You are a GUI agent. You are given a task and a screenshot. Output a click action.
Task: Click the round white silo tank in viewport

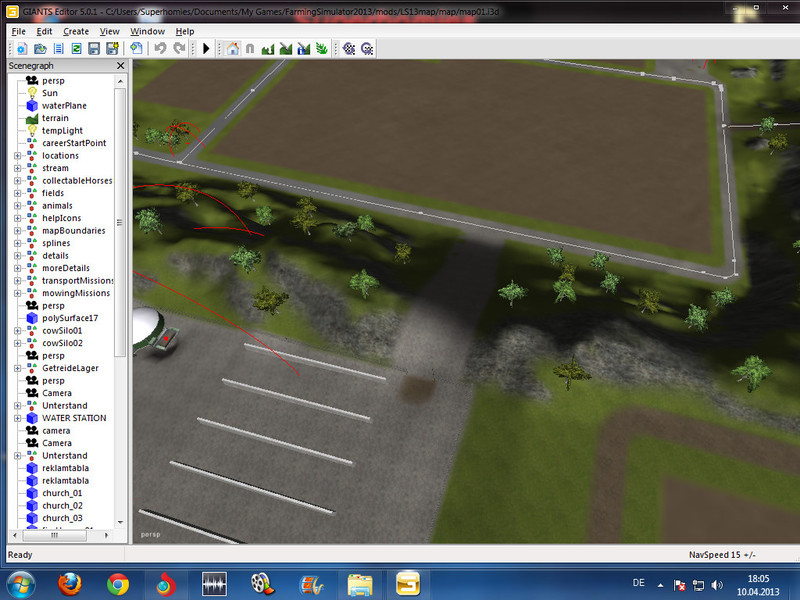[x=148, y=327]
